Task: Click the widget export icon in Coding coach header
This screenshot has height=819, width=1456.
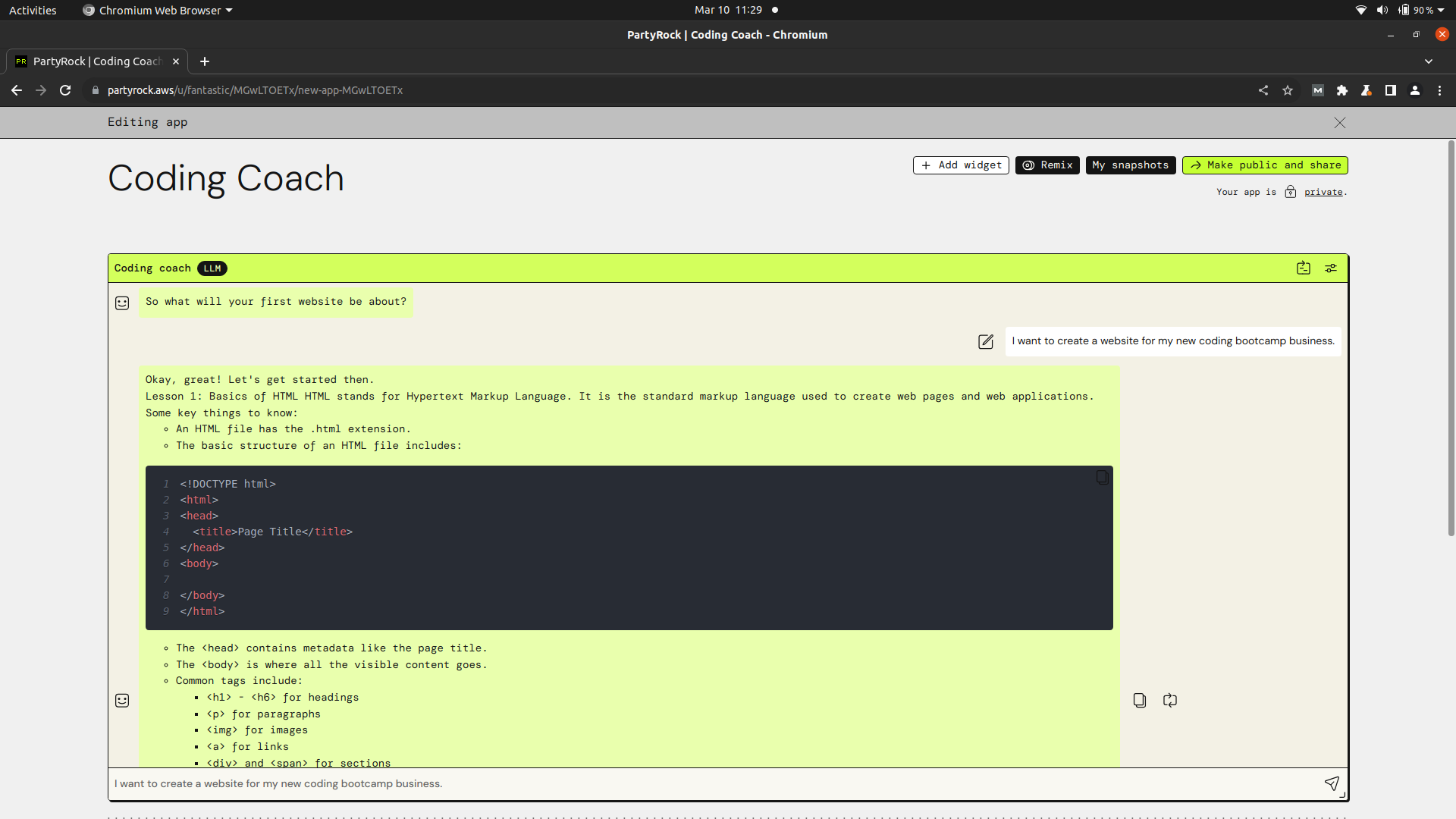Action: click(1303, 268)
